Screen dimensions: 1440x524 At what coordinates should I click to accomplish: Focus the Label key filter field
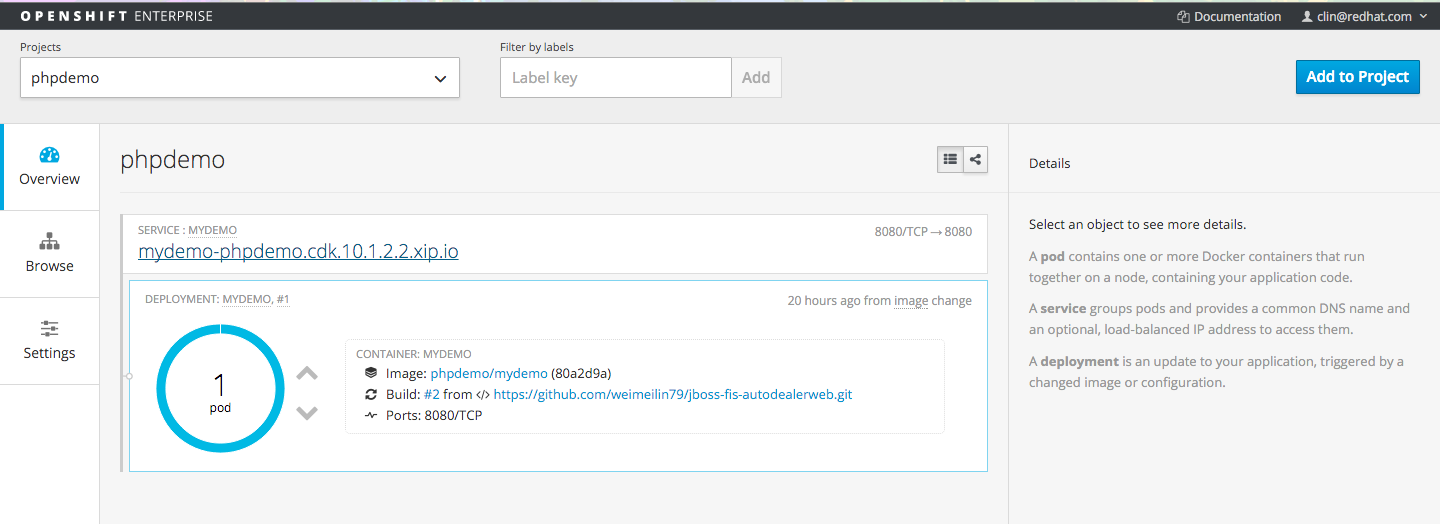pos(616,78)
